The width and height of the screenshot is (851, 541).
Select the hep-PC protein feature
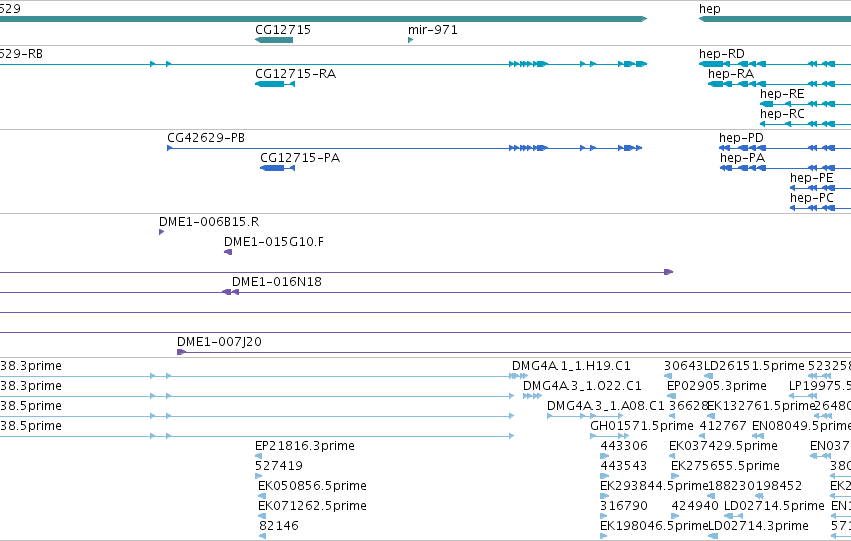(x=821, y=208)
